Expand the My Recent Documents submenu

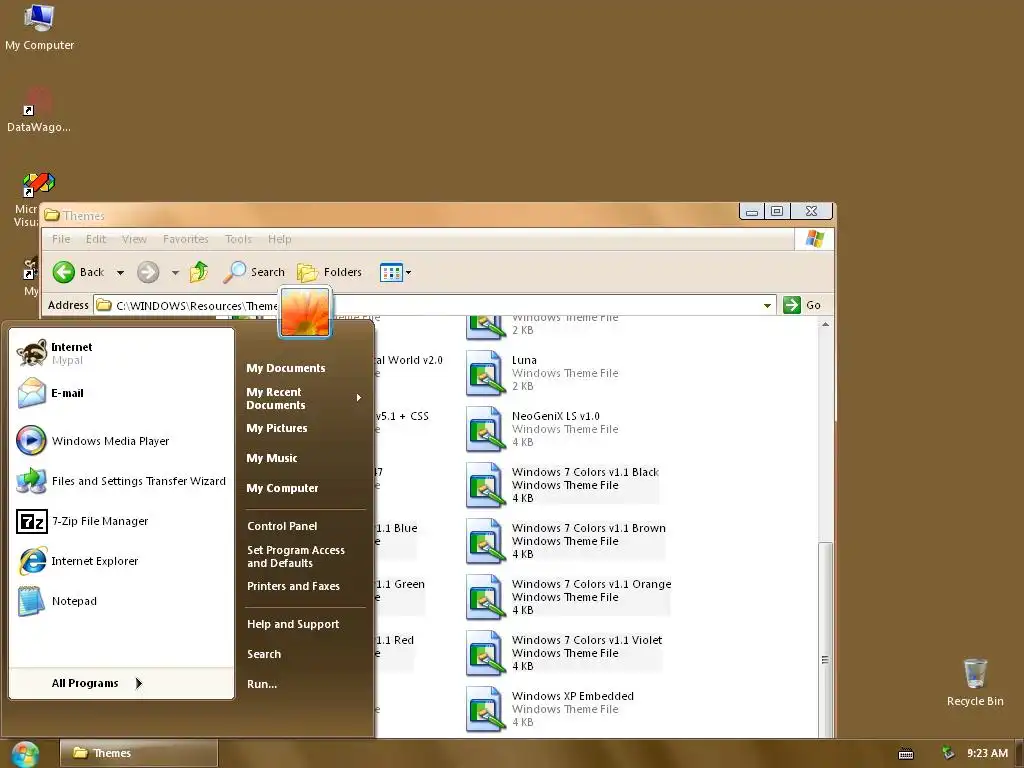coord(304,398)
